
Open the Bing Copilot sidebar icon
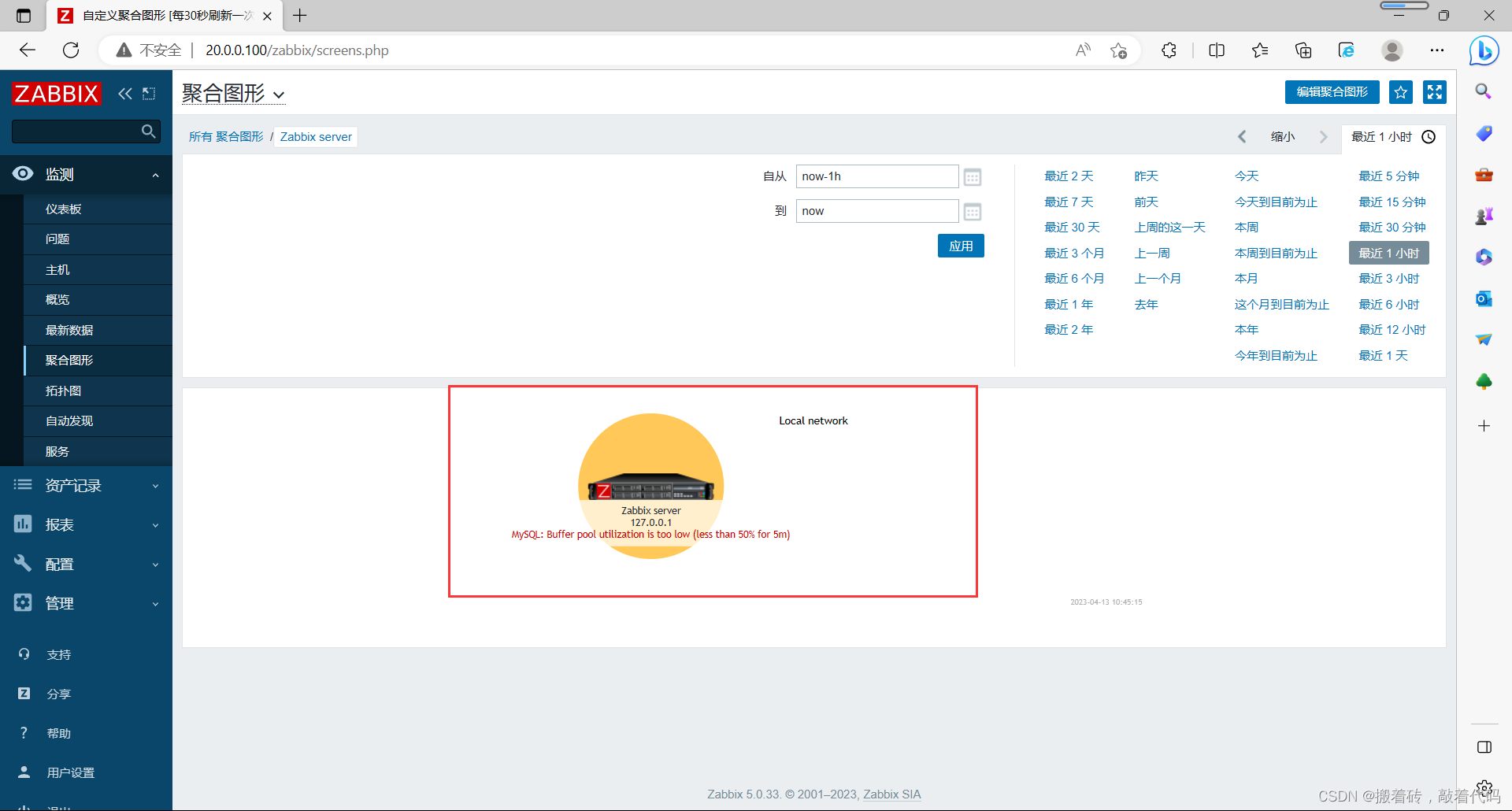1484,51
